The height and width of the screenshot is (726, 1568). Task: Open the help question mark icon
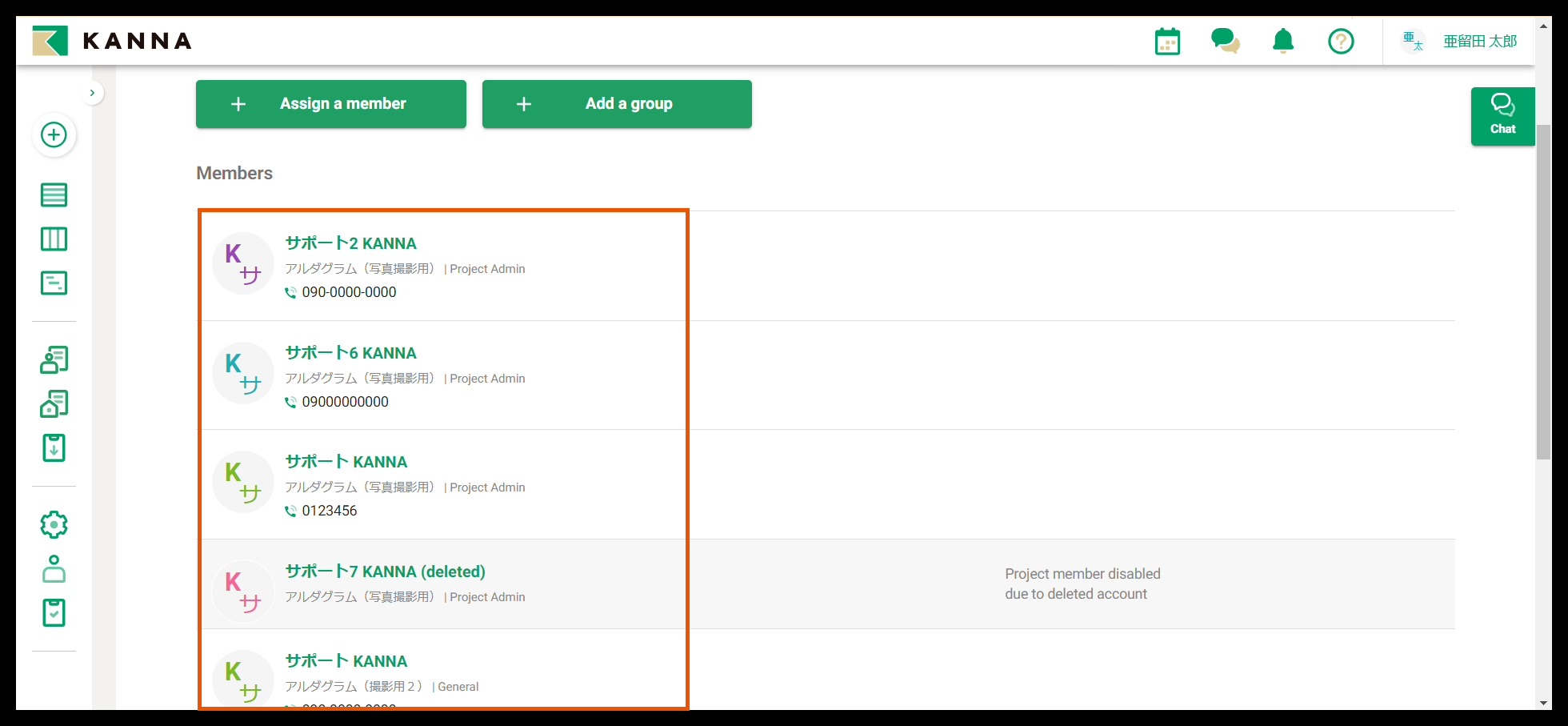(x=1341, y=41)
